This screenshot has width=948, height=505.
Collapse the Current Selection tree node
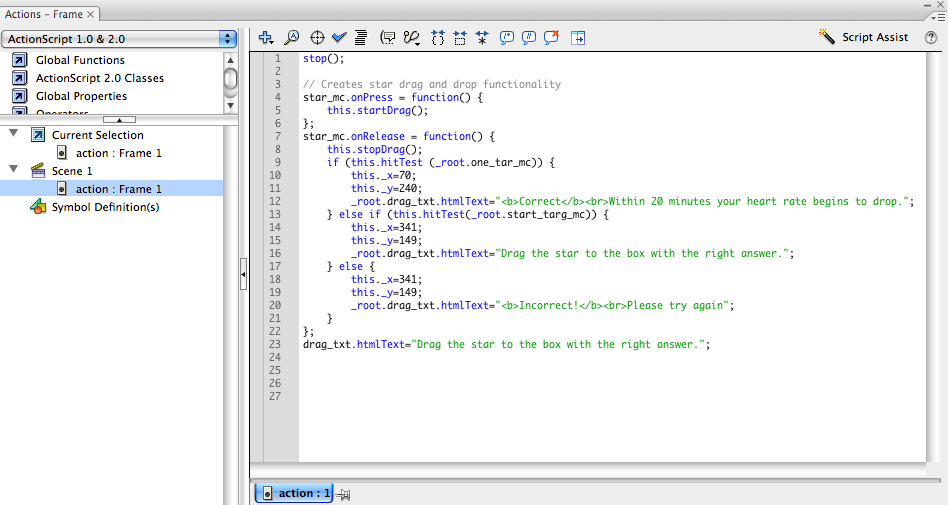coord(13,133)
